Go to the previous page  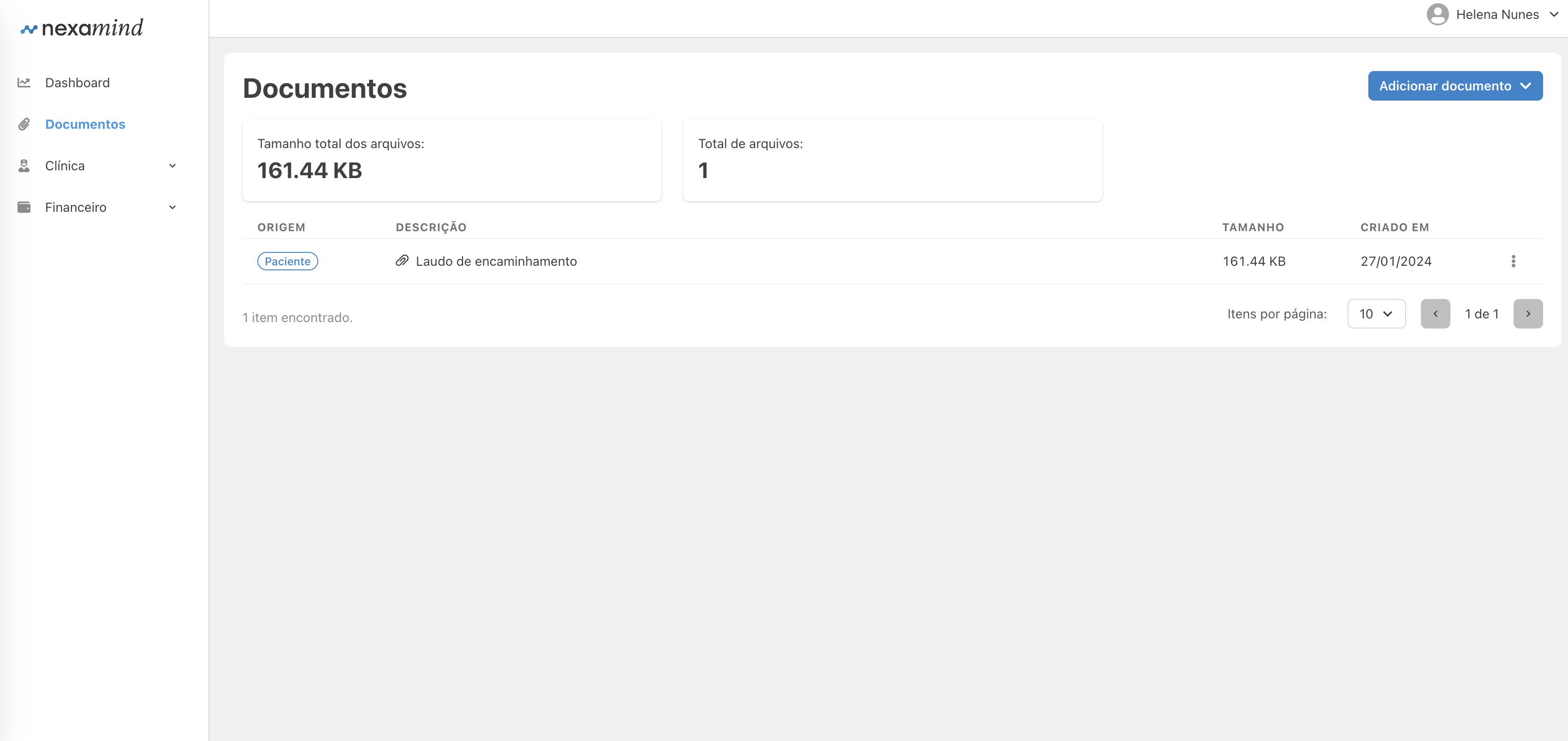click(1435, 314)
